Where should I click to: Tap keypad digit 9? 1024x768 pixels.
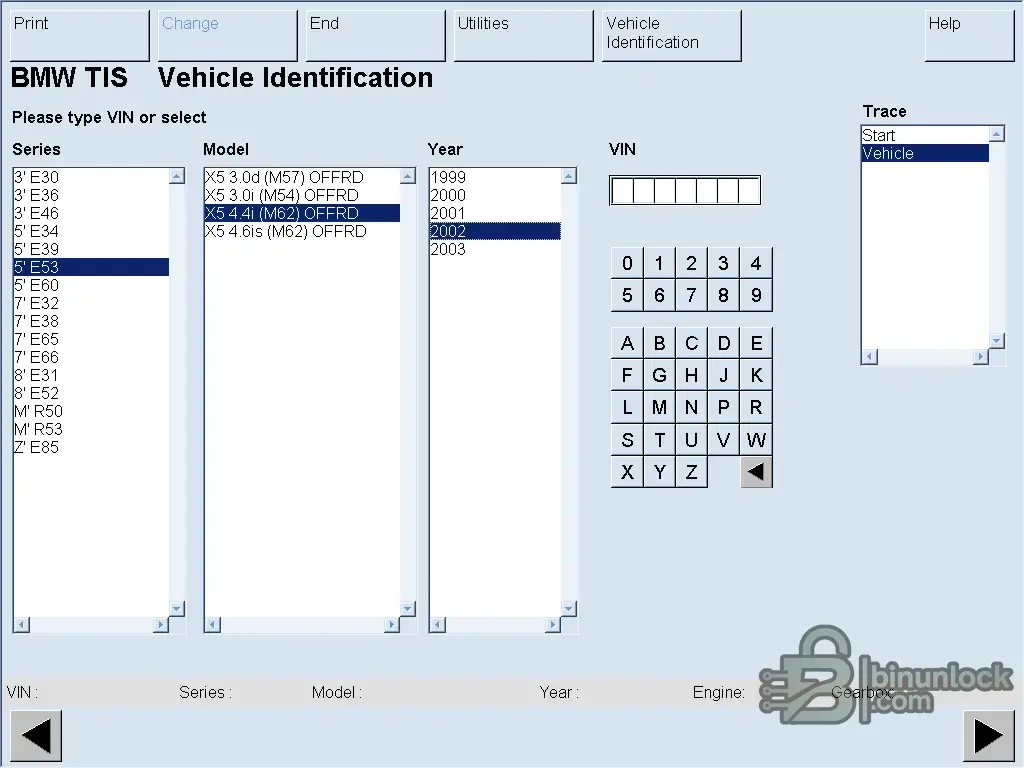coord(756,295)
